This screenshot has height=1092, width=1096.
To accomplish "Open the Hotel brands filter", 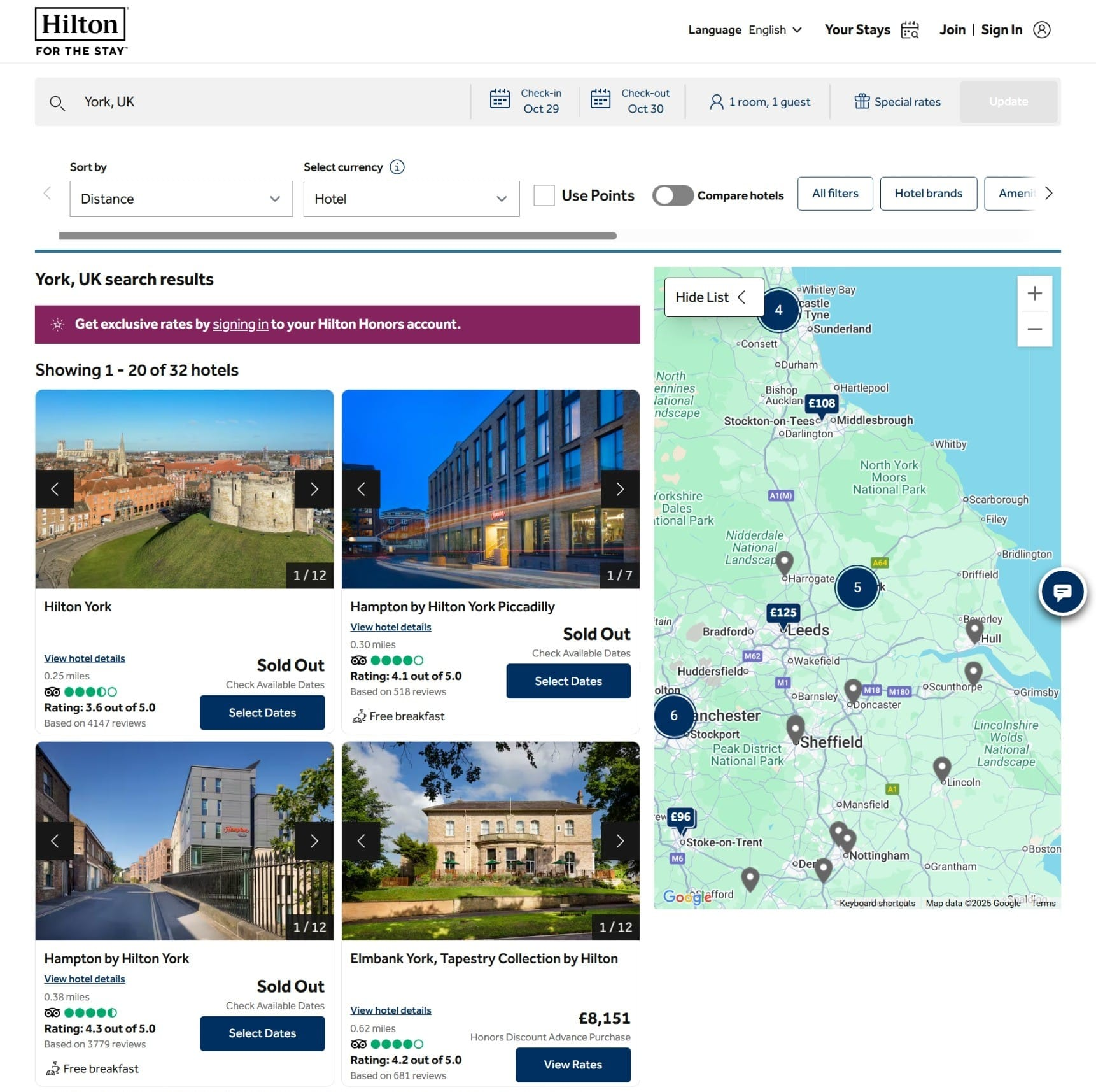I will coord(927,194).
